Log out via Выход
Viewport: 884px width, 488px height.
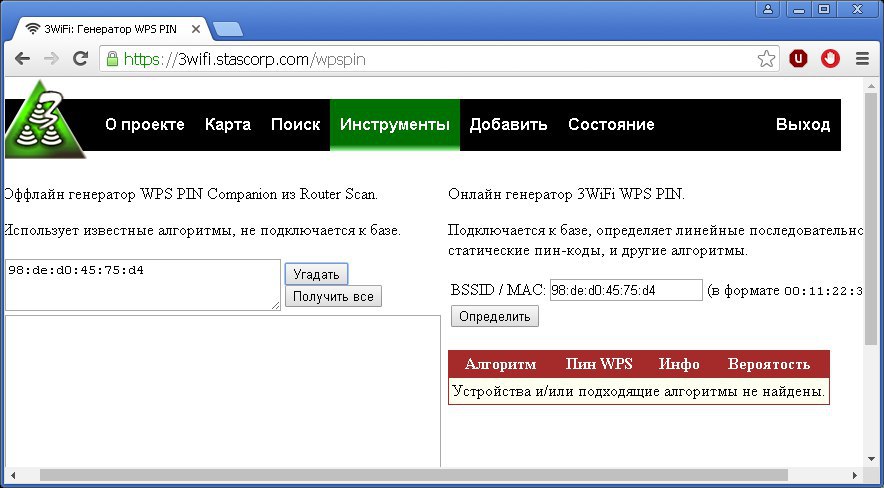(x=803, y=125)
